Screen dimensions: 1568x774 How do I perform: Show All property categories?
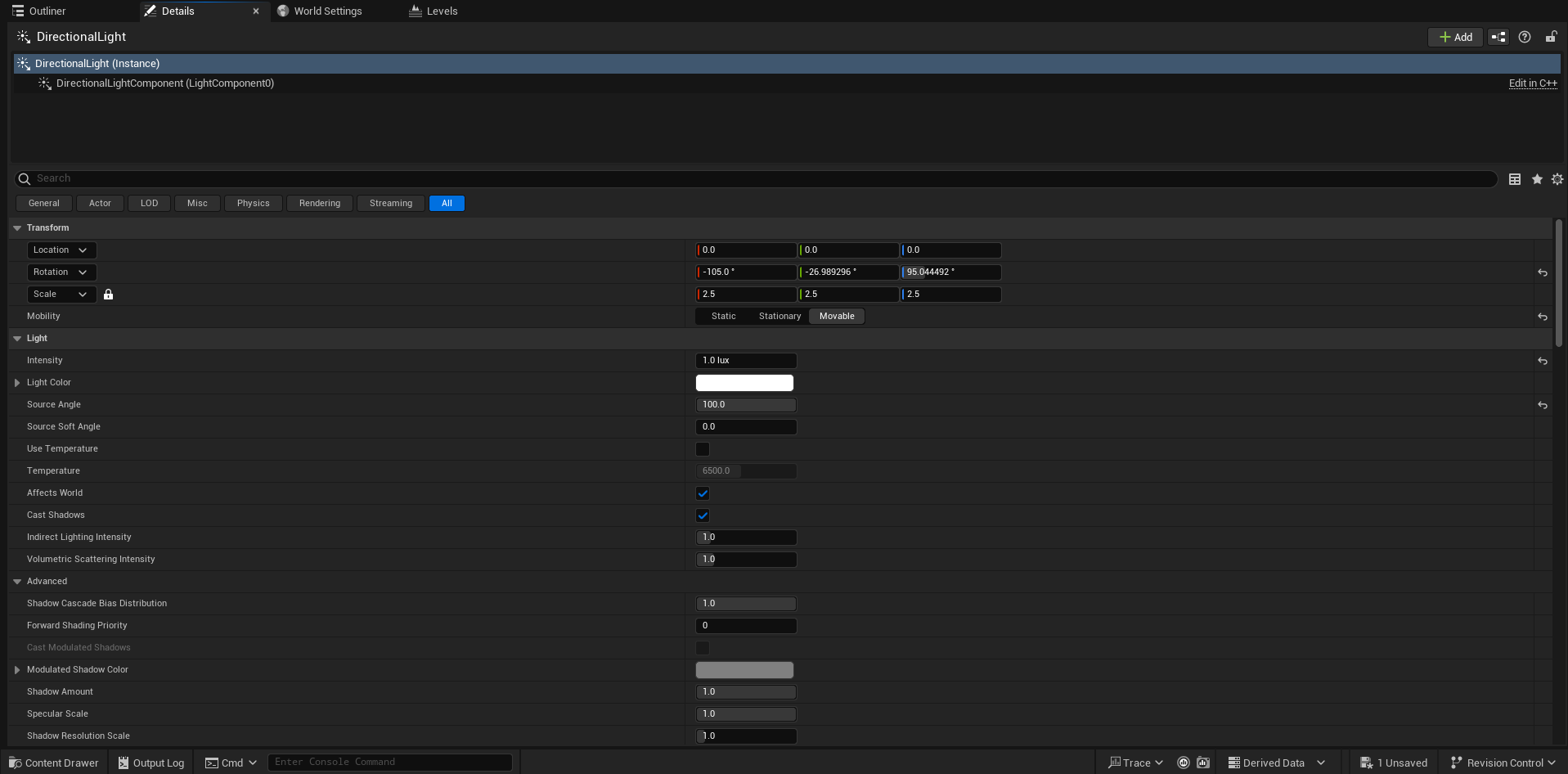pos(447,204)
